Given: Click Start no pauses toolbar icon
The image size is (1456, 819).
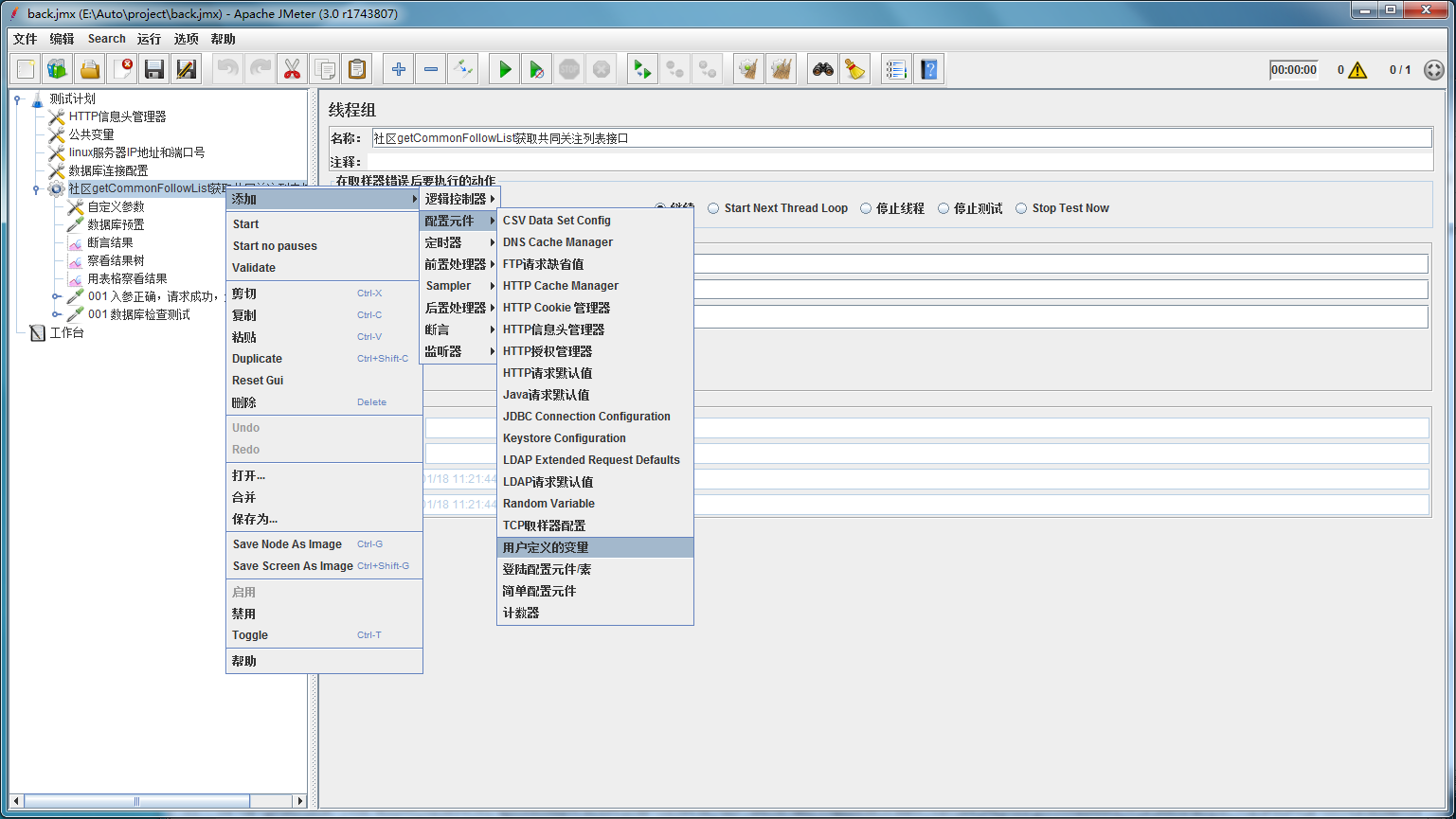Looking at the screenshot, I should (x=537, y=69).
